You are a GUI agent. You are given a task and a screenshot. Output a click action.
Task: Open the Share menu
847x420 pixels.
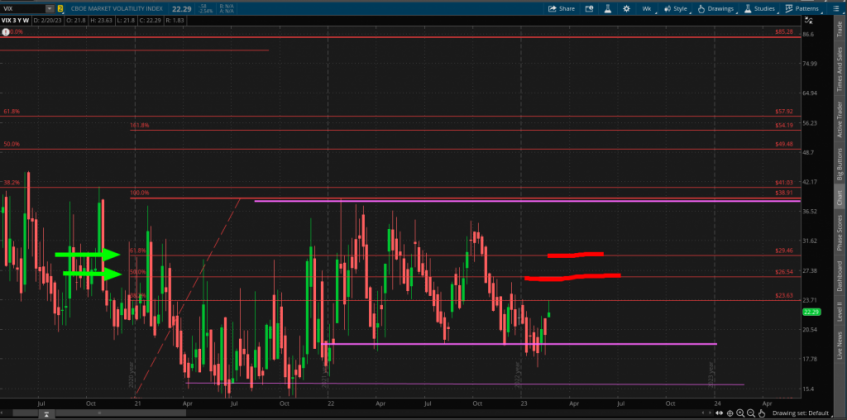561,9
